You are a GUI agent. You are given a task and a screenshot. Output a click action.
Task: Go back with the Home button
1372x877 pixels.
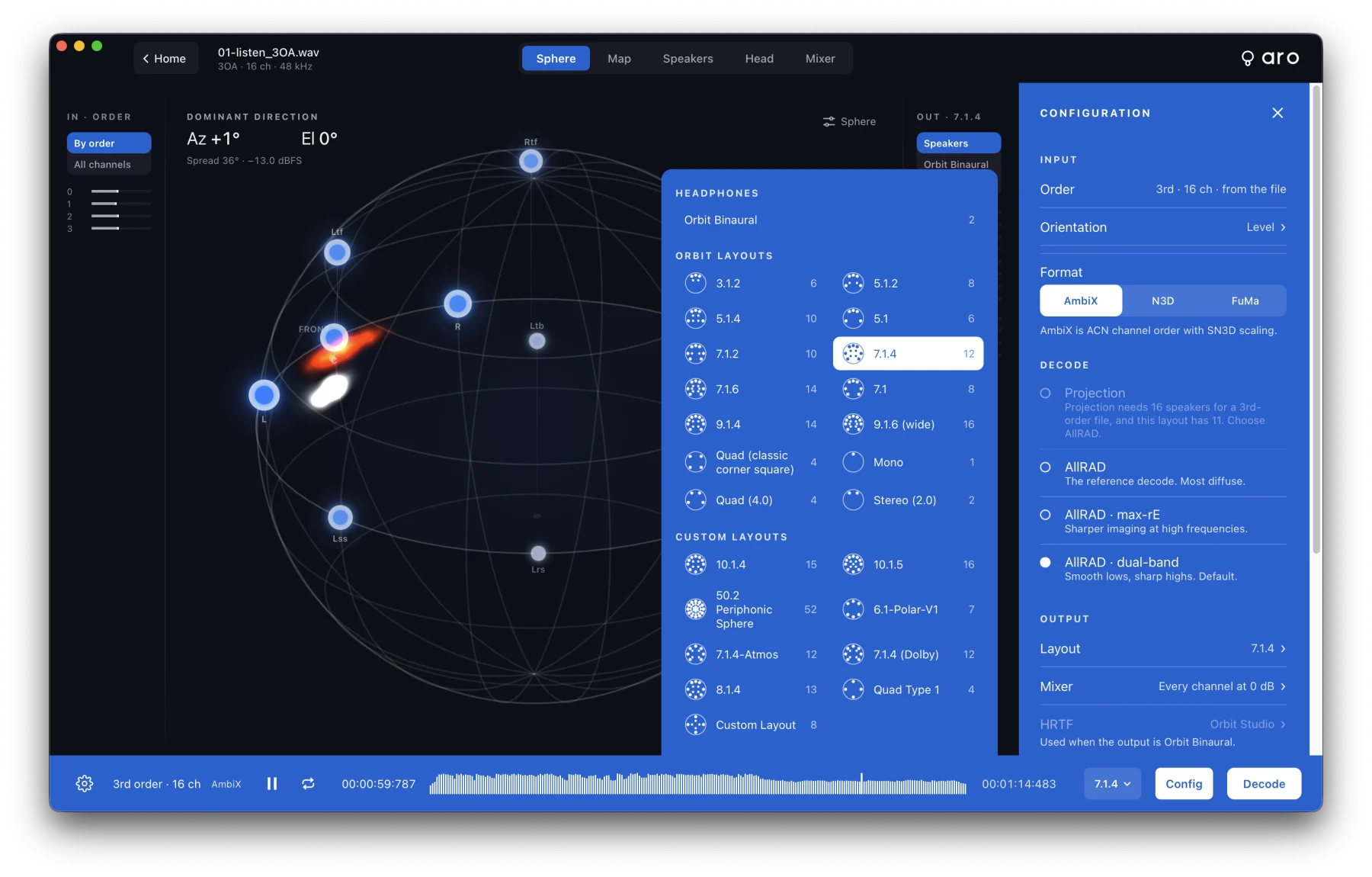165,58
